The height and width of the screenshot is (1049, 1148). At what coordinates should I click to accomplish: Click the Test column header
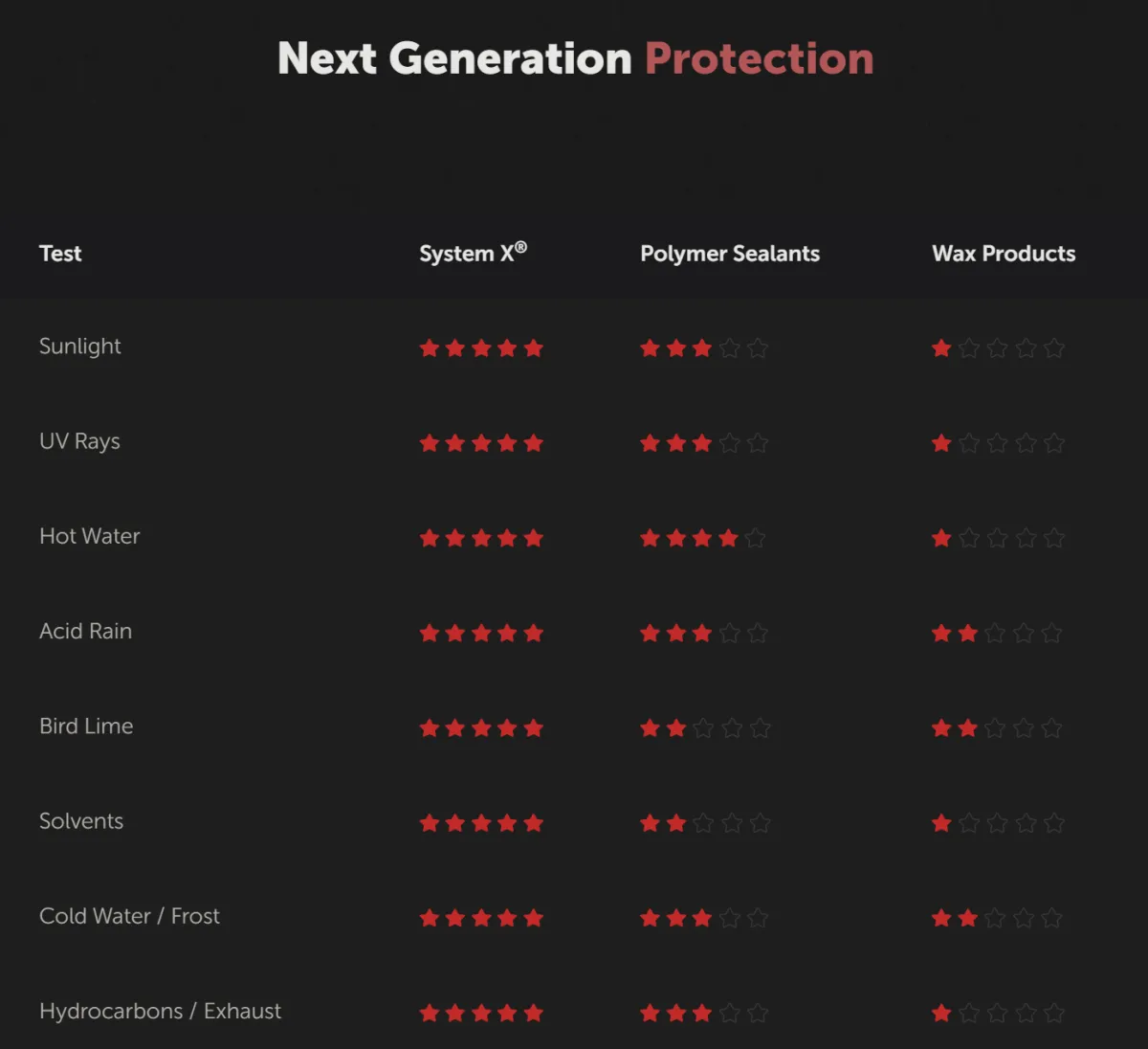click(60, 254)
